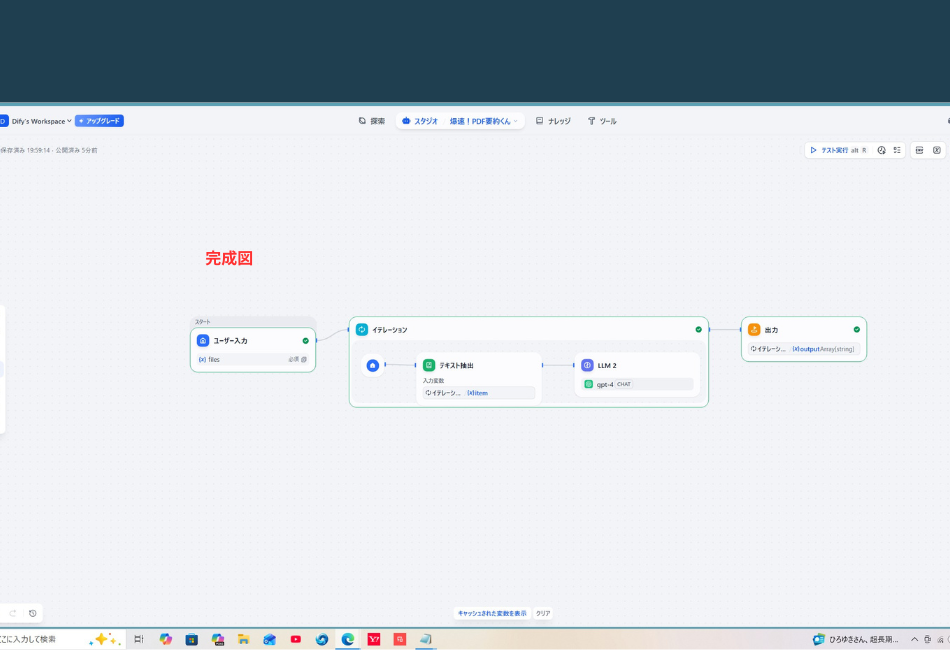Click the green status check on イテレーション node

(x=698, y=330)
